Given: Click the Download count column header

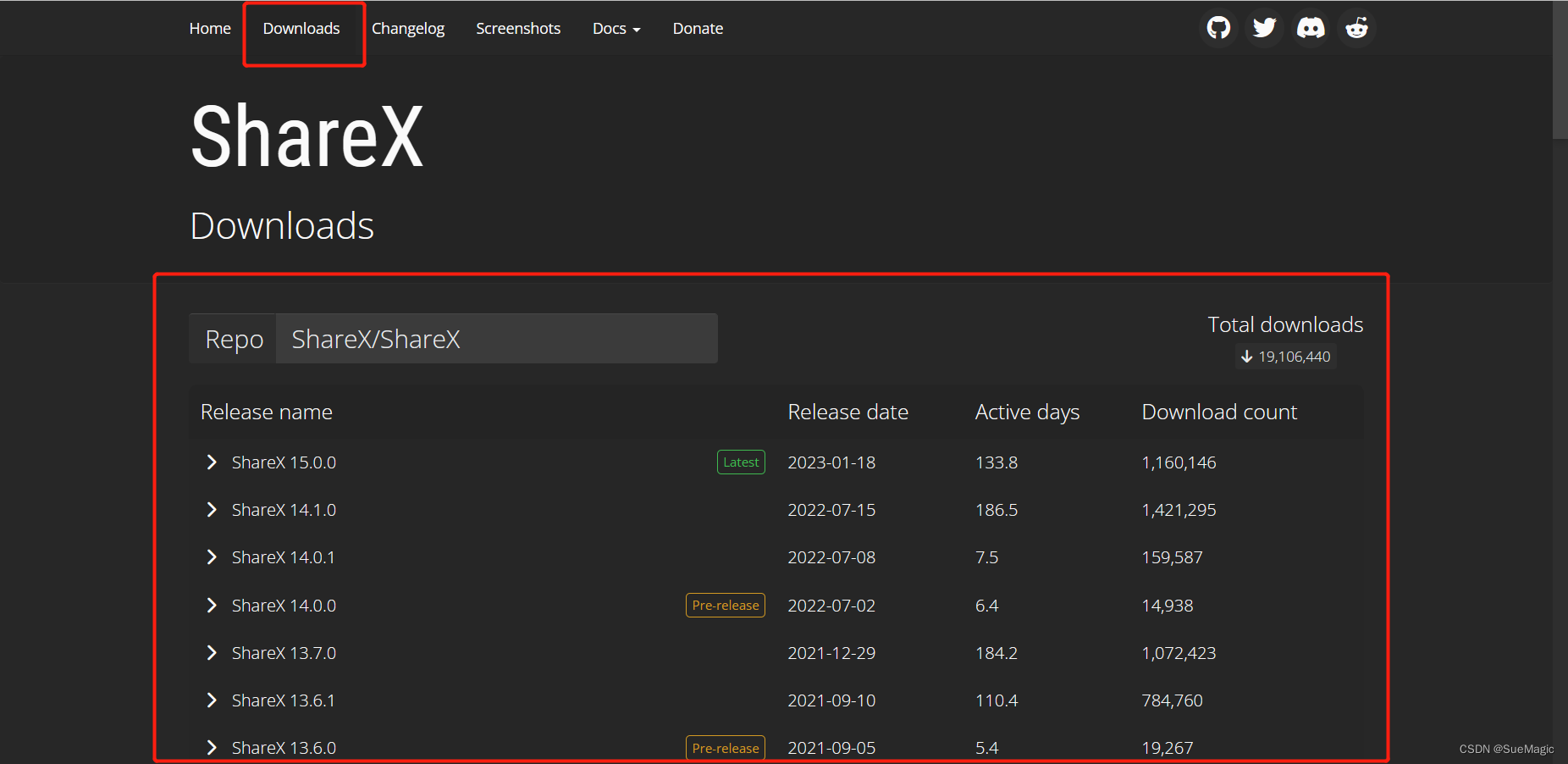Looking at the screenshot, I should (1219, 412).
